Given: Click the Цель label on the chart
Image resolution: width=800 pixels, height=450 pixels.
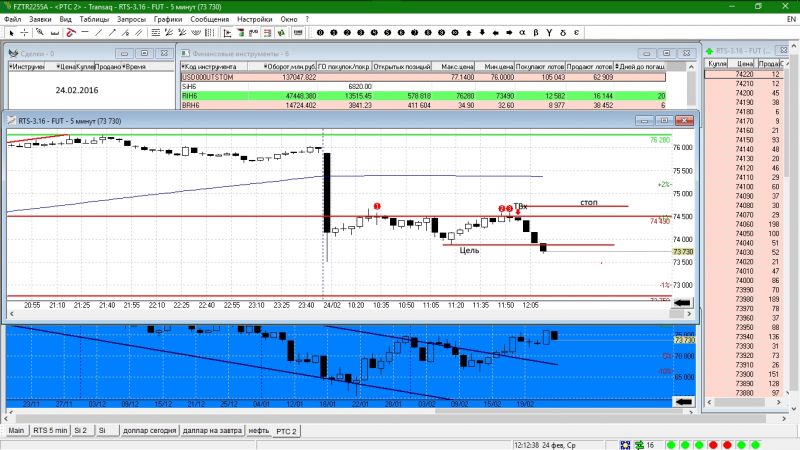Looking at the screenshot, I should [x=469, y=250].
